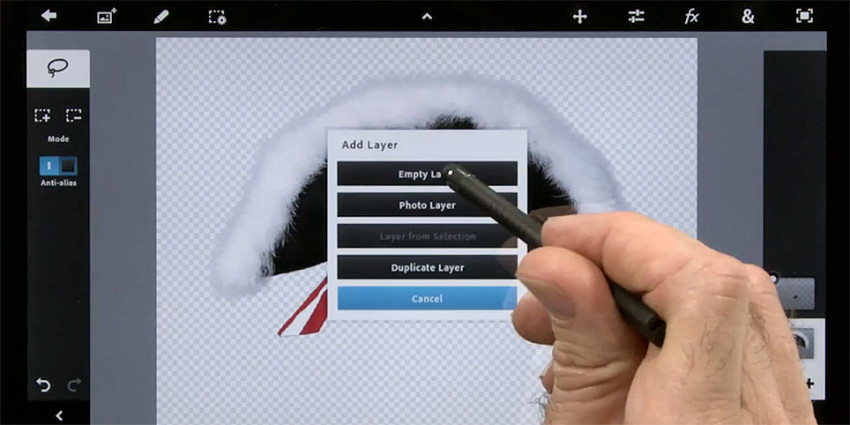Choose Duplicate Layer option
This screenshot has width=850, height=425.
tap(427, 268)
